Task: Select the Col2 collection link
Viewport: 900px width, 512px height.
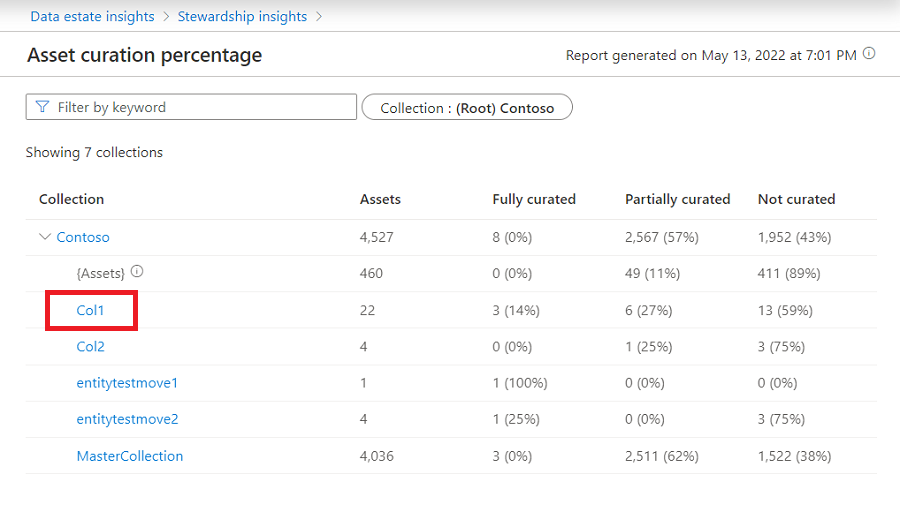Action: pyautogui.click(x=90, y=347)
